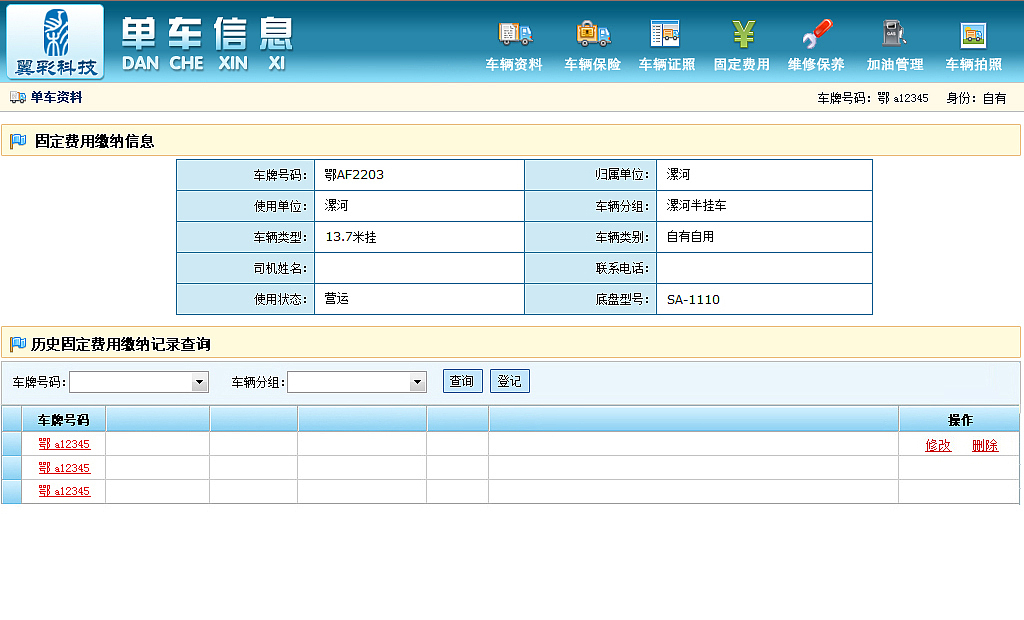Viewport: 1024px width, 620px height.
Task: Click the 归属单位 value 漯河
Action: coord(678,174)
